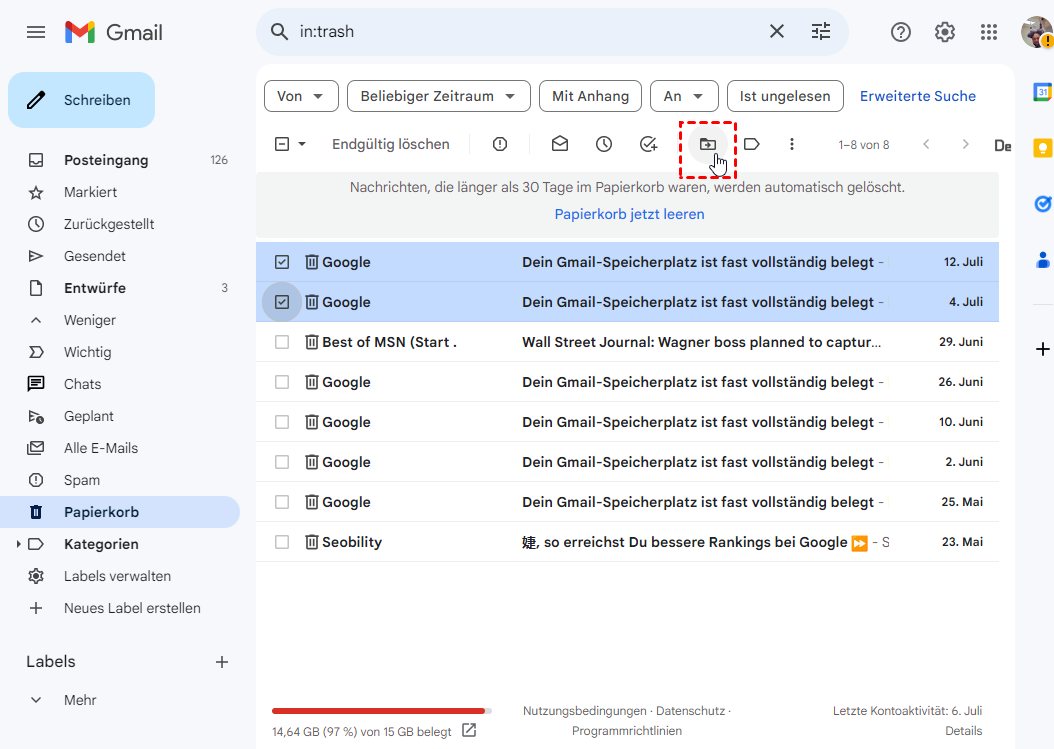This screenshot has height=749, width=1054.
Task: Click the report spam toolbar icon
Action: (x=499, y=144)
